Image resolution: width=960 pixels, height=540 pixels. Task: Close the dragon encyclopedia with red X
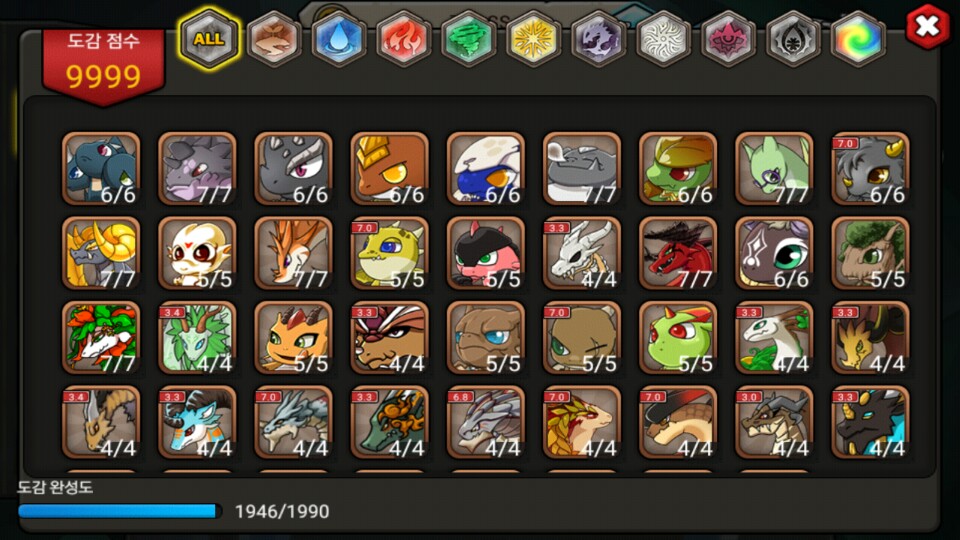tap(928, 26)
